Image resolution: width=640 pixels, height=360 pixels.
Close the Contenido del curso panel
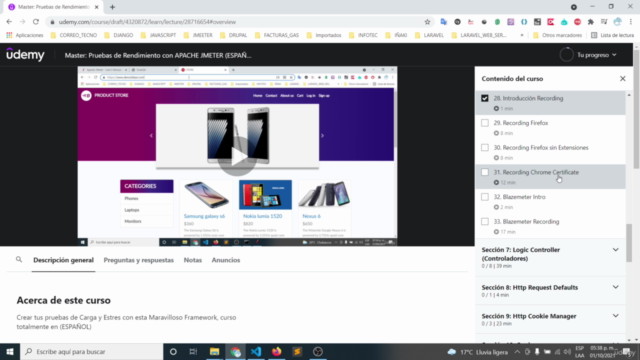point(622,78)
